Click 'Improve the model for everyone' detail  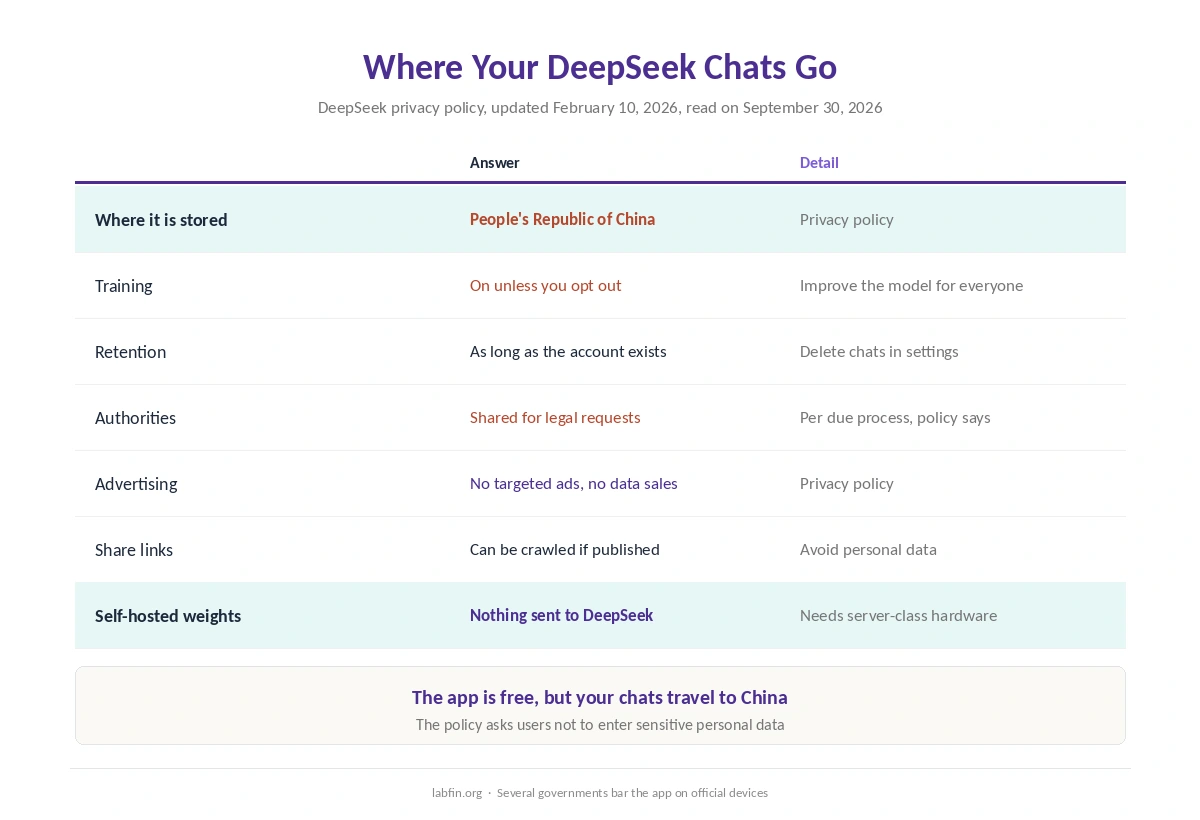pyautogui.click(x=911, y=285)
